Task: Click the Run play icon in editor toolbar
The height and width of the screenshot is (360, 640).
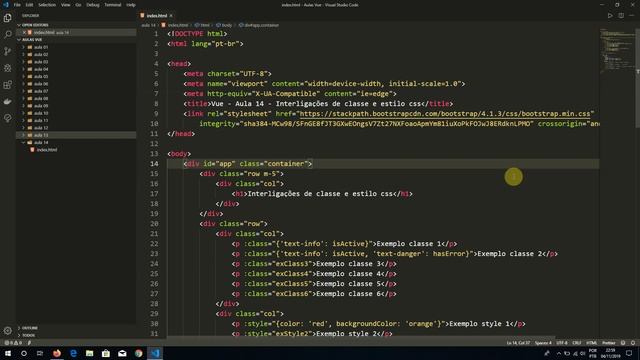Action: tap(610, 16)
